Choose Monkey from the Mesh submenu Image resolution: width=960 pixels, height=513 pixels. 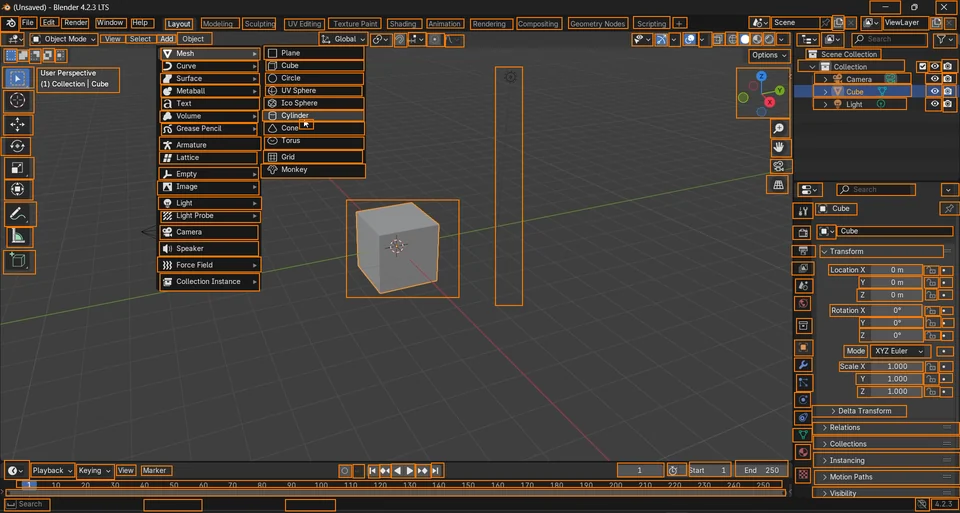313,170
